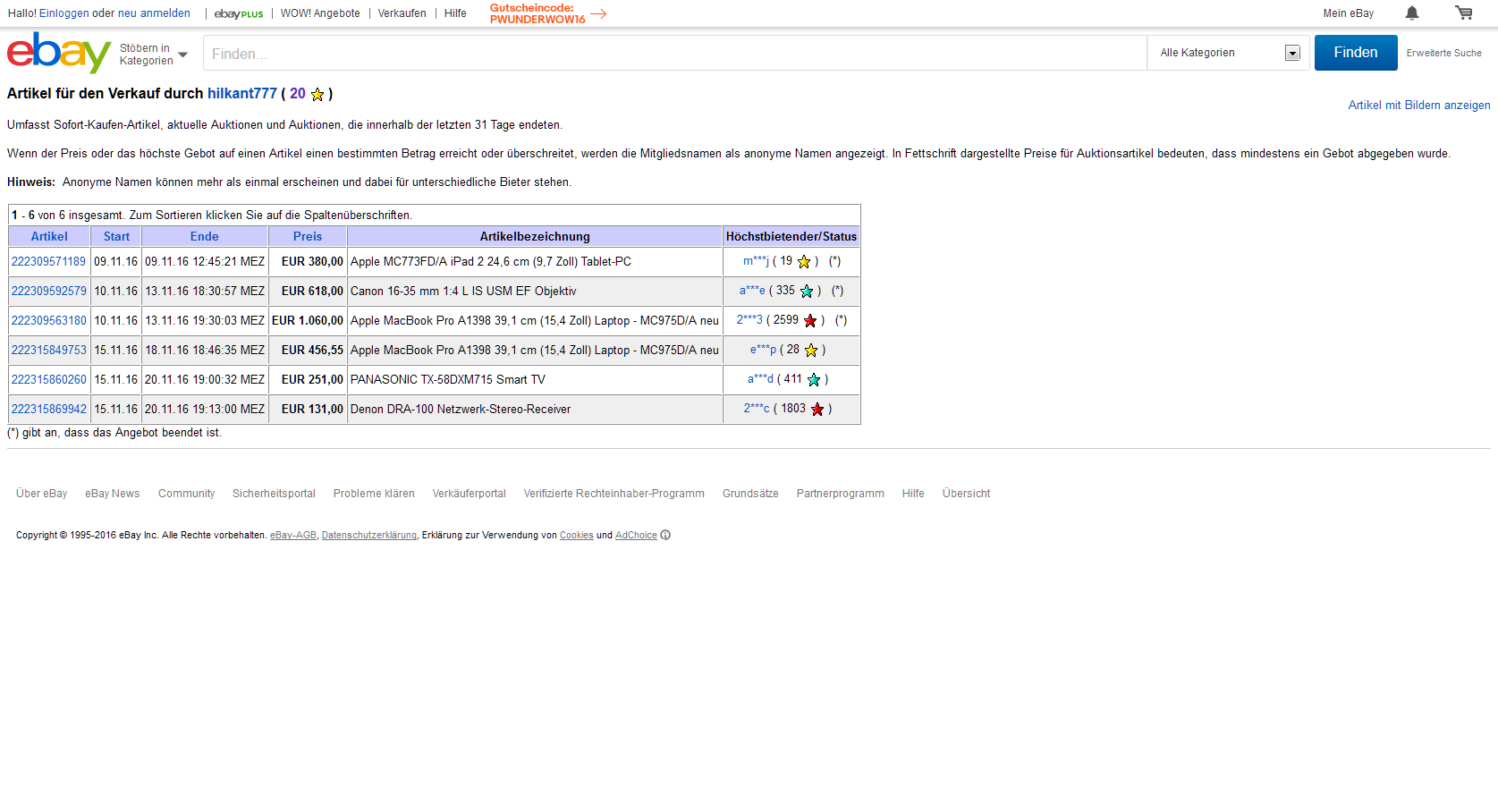The width and height of the screenshot is (1498, 812).
Task: Open seller profile hilkant777
Action: tap(242, 93)
